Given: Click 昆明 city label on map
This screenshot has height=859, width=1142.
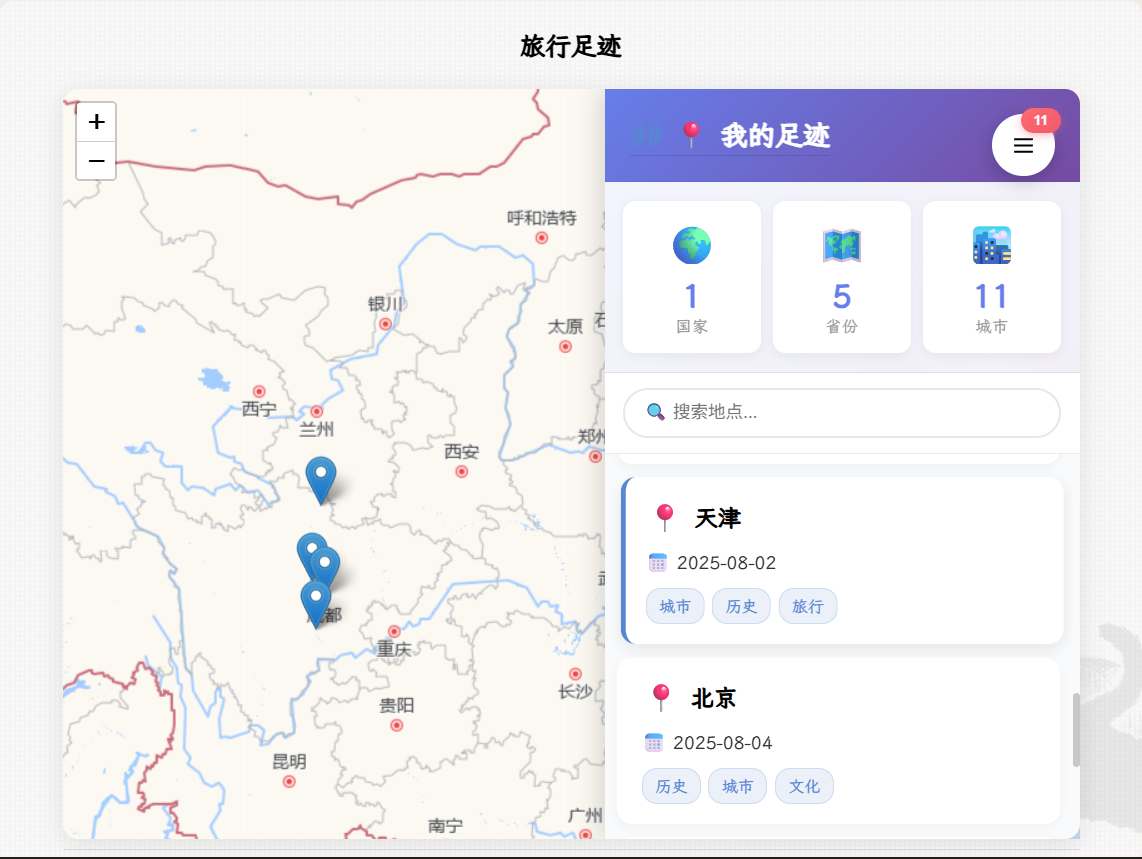Looking at the screenshot, I should coord(289,761).
